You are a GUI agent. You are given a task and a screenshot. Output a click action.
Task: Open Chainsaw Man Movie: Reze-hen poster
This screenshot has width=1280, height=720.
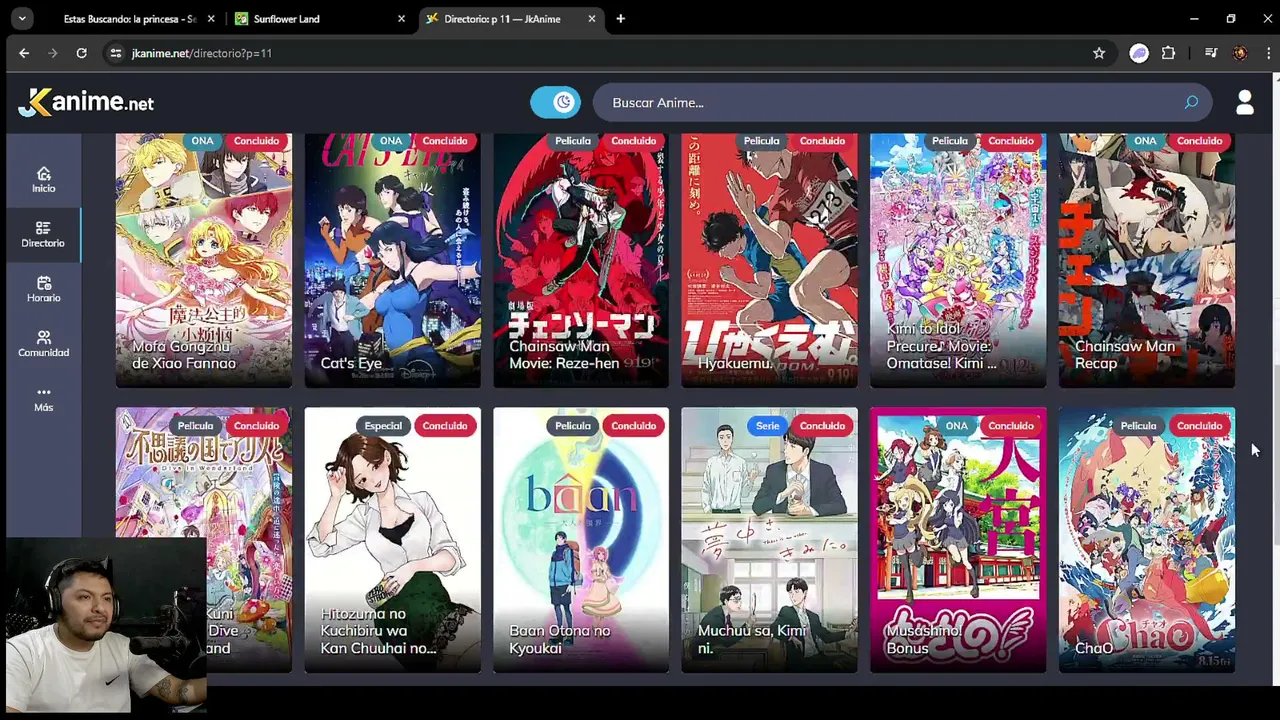coord(581,260)
